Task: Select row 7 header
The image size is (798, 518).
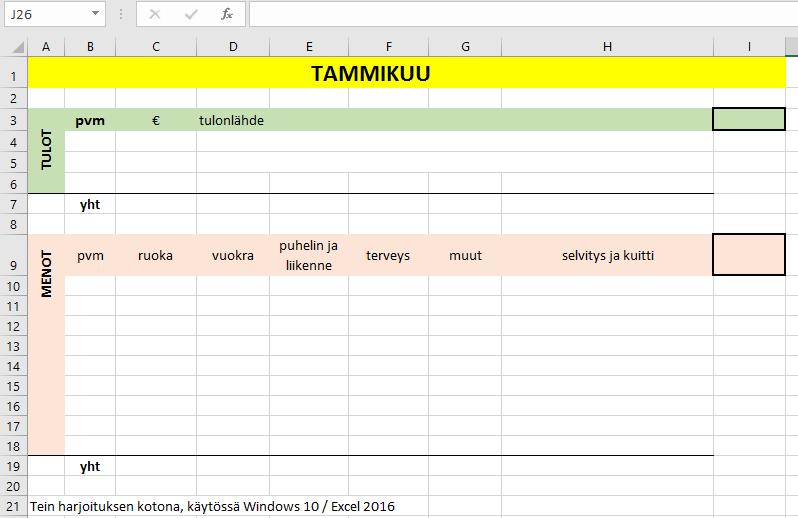Action: [x=14, y=205]
